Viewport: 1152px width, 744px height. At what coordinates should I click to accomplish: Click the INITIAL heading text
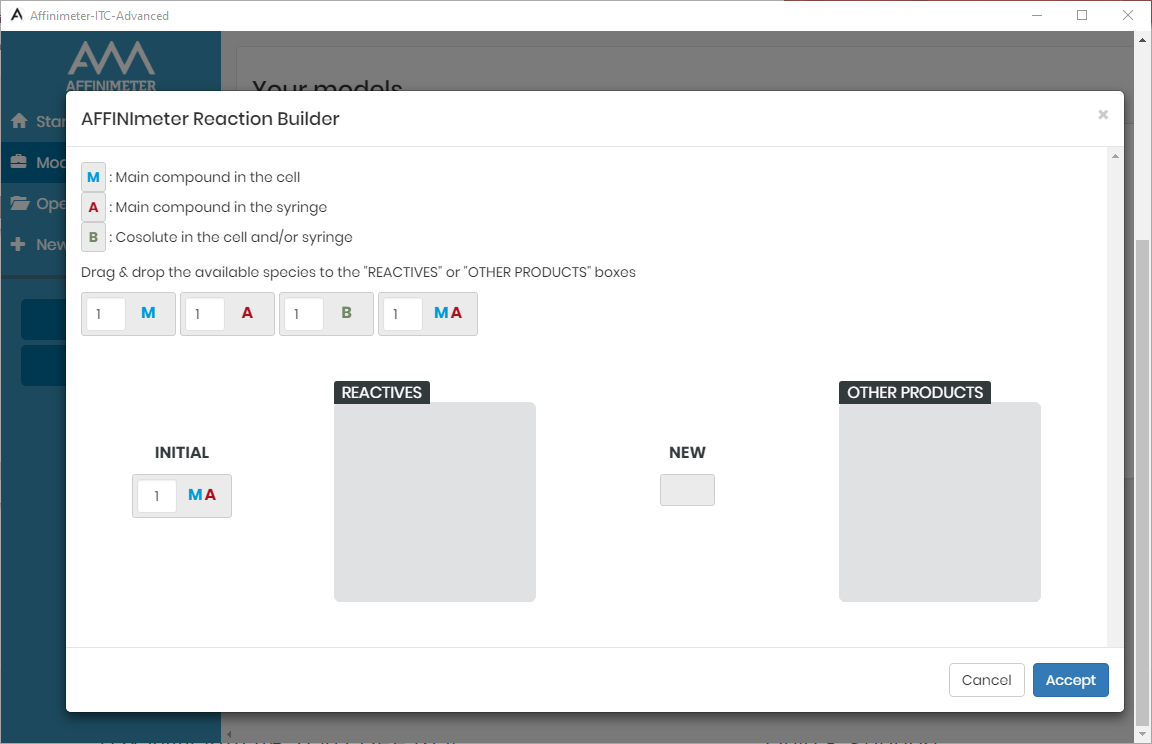click(181, 452)
